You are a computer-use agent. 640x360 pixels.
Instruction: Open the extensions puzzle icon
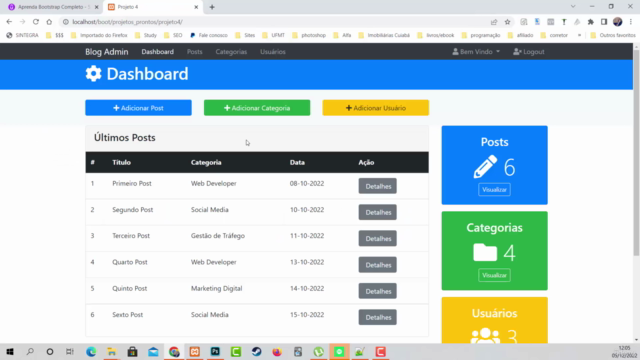(x=591, y=22)
